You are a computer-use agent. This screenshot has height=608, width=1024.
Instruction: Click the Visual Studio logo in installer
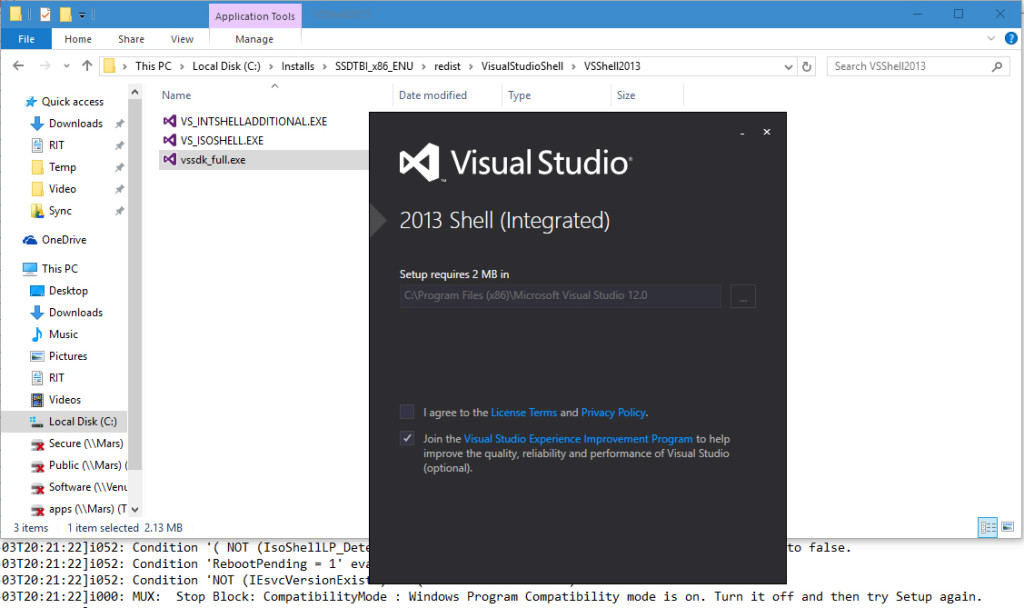point(419,162)
